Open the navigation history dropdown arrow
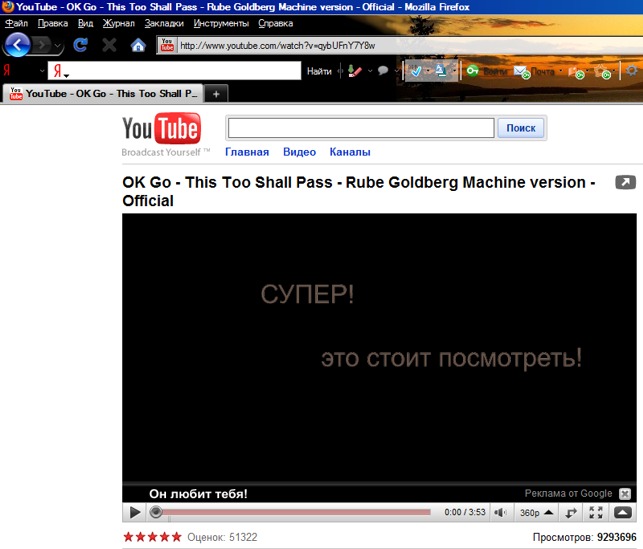 click(58, 45)
